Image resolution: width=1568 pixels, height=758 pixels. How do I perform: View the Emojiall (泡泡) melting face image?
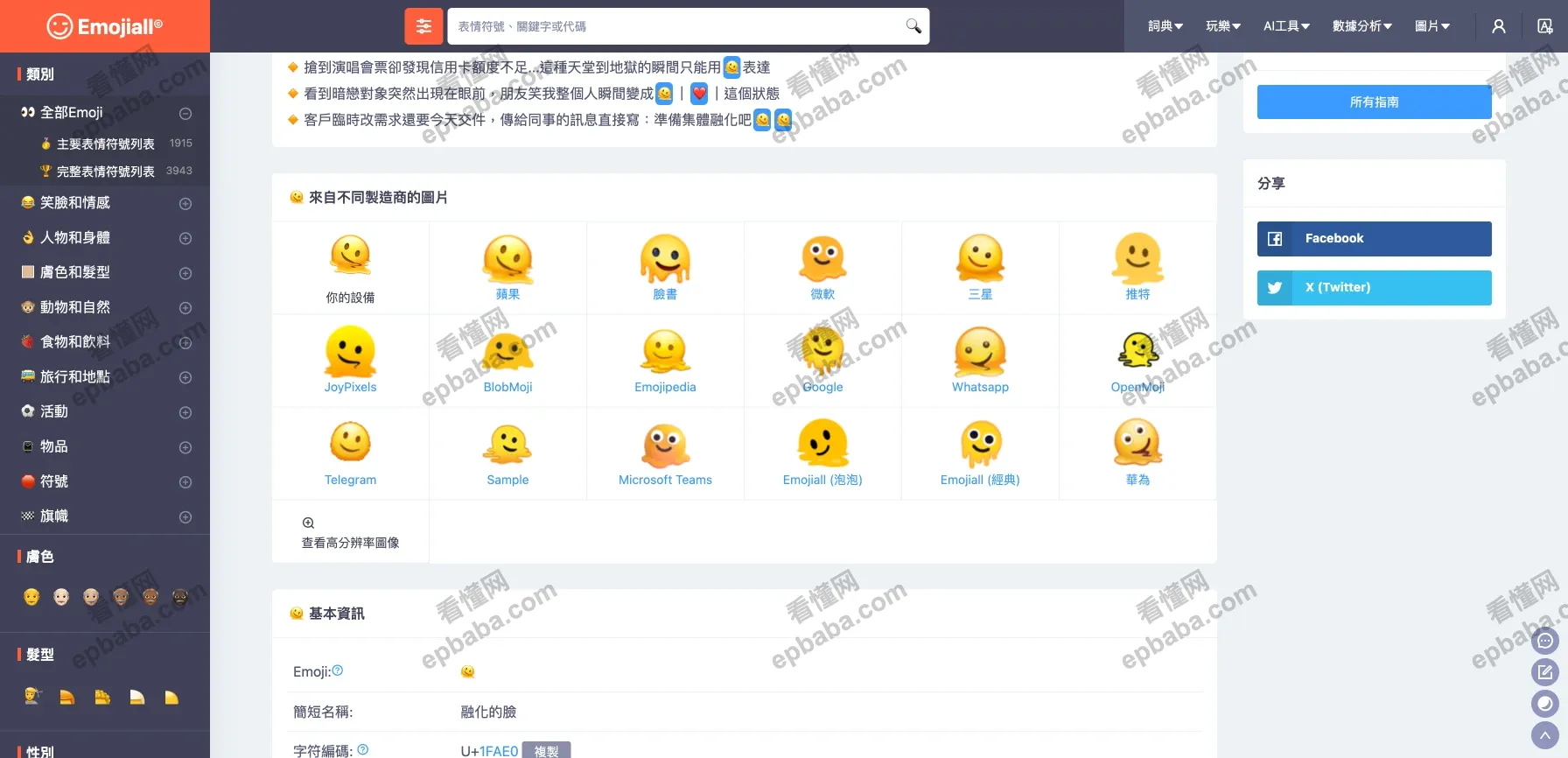(x=822, y=443)
